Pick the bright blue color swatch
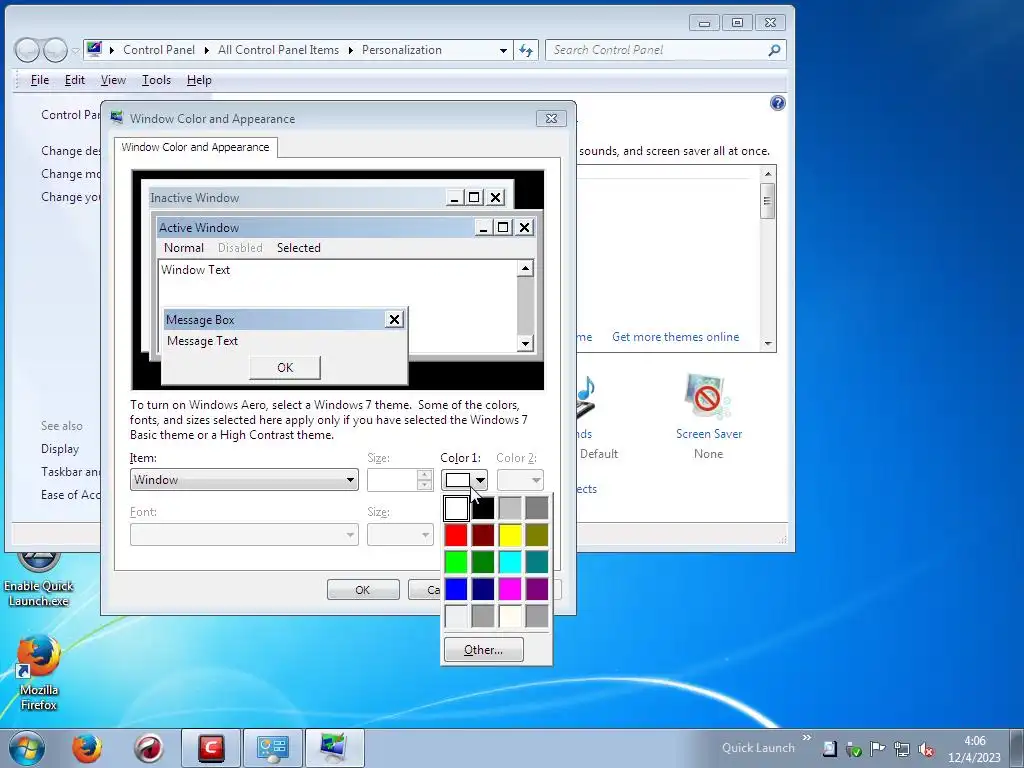The width and height of the screenshot is (1024, 768). coord(456,589)
